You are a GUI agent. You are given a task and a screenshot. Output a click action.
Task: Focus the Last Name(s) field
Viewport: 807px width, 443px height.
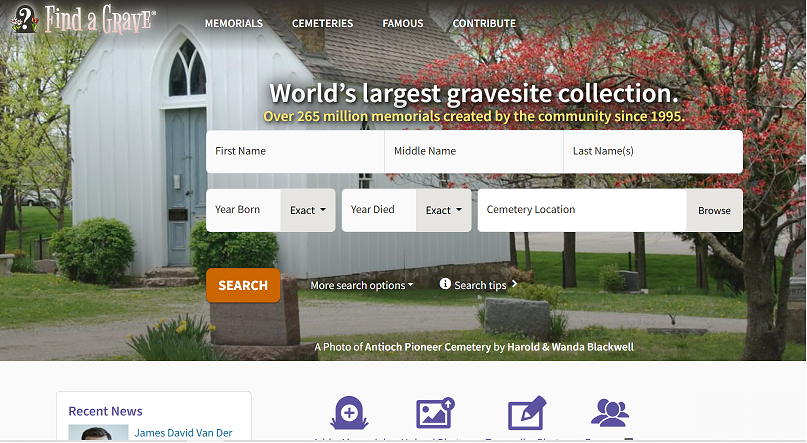click(x=652, y=152)
